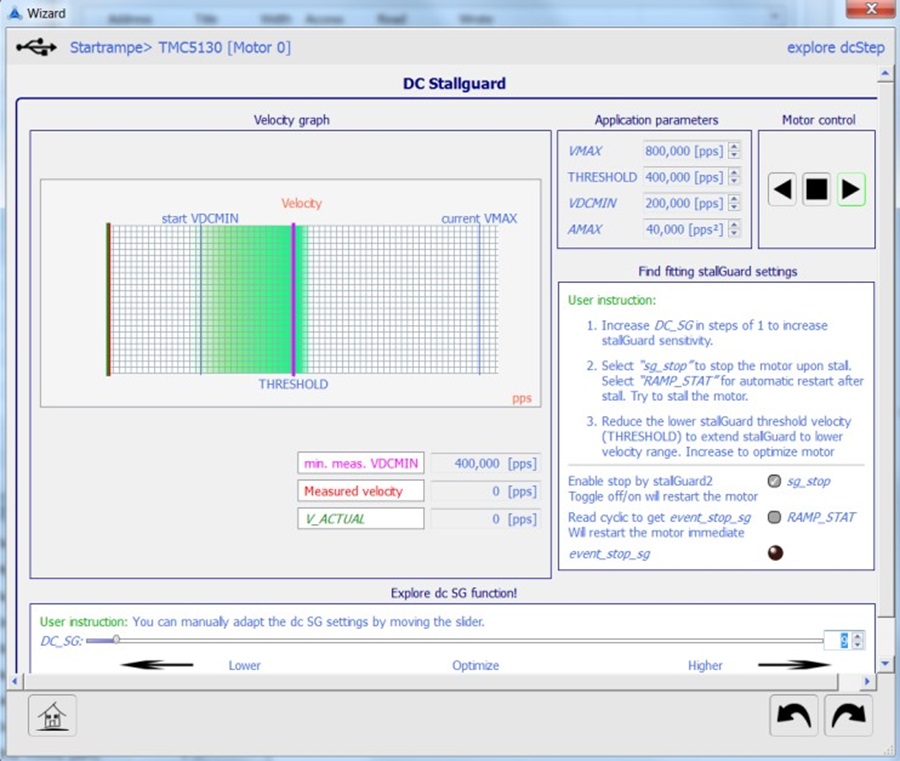Run motor left with back arrow
This screenshot has height=761, width=900.
(782, 189)
